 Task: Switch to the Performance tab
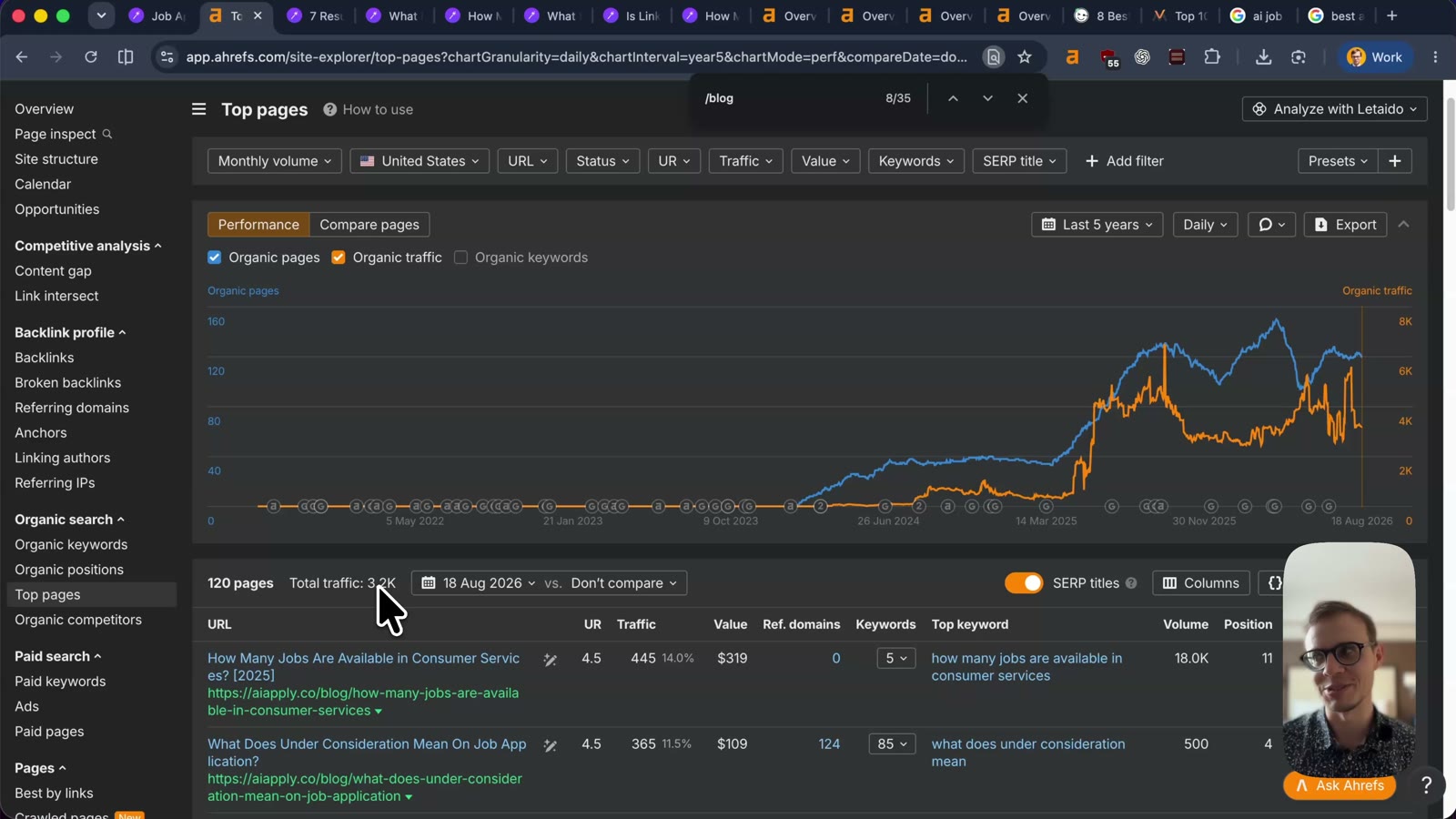[x=258, y=225]
